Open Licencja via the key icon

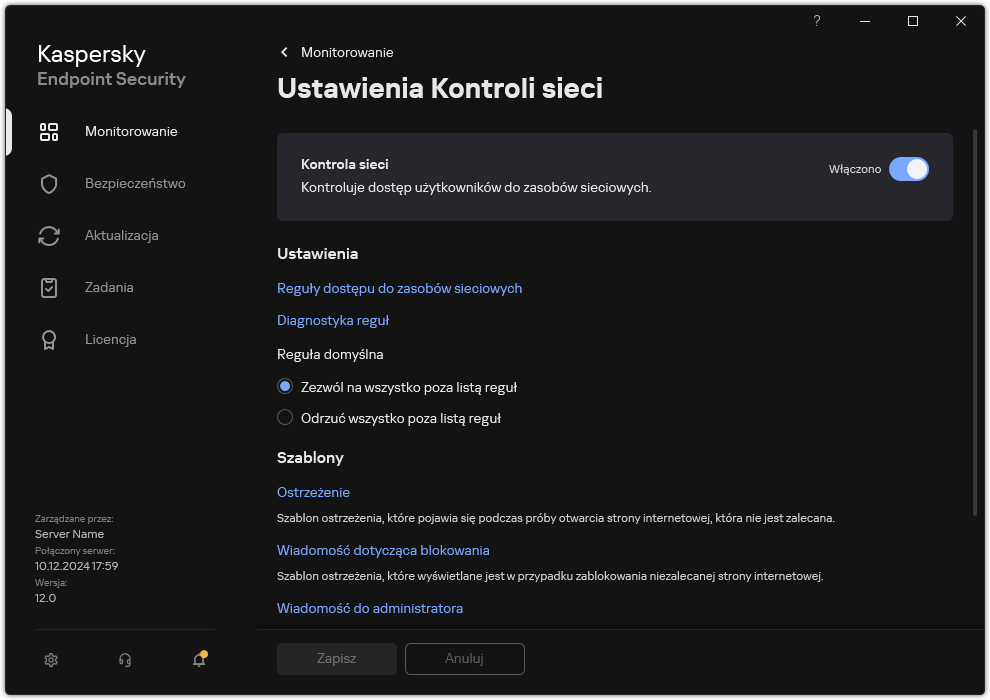[x=49, y=339]
